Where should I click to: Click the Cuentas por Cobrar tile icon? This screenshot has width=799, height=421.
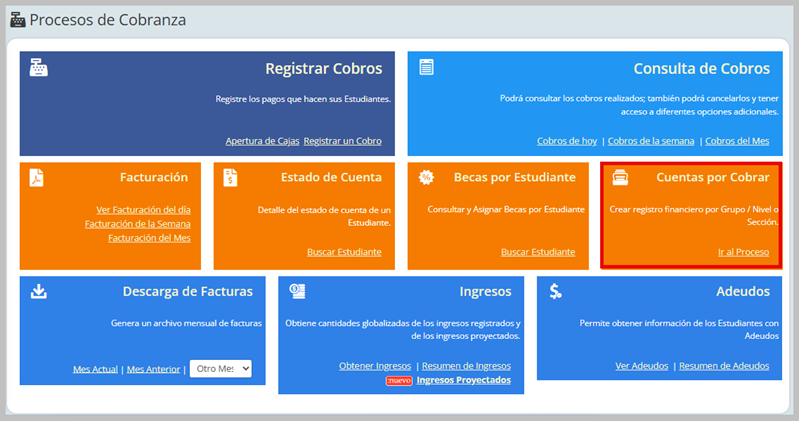(620, 177)
